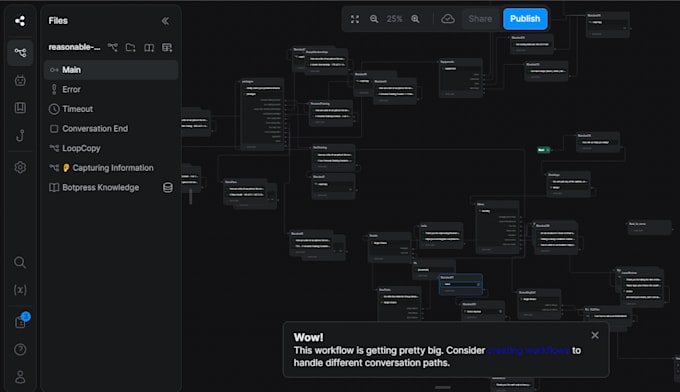Viewport: 680px width, 392px height.
Task: Click the 25% zoom level label
Action: [x=394, y=19]
